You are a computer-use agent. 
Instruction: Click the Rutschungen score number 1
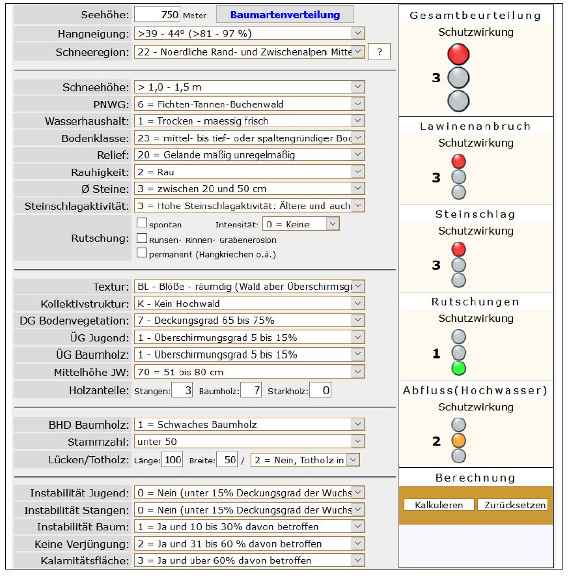click(436, 353)
